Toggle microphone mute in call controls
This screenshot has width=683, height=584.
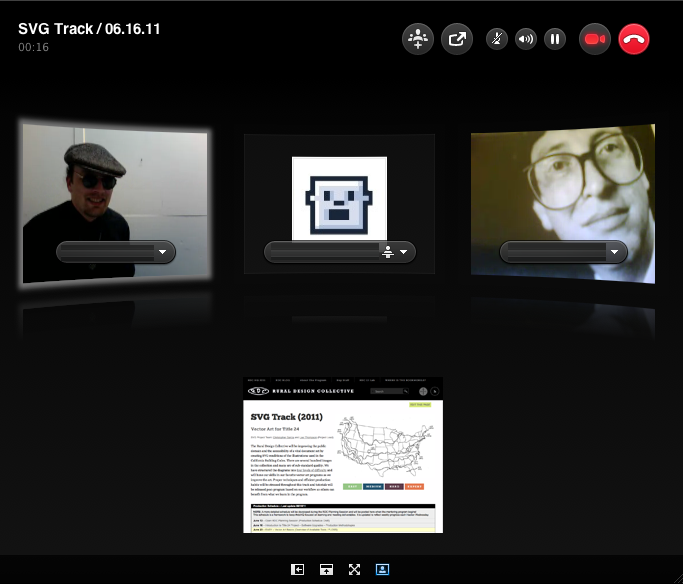[497, 40]
